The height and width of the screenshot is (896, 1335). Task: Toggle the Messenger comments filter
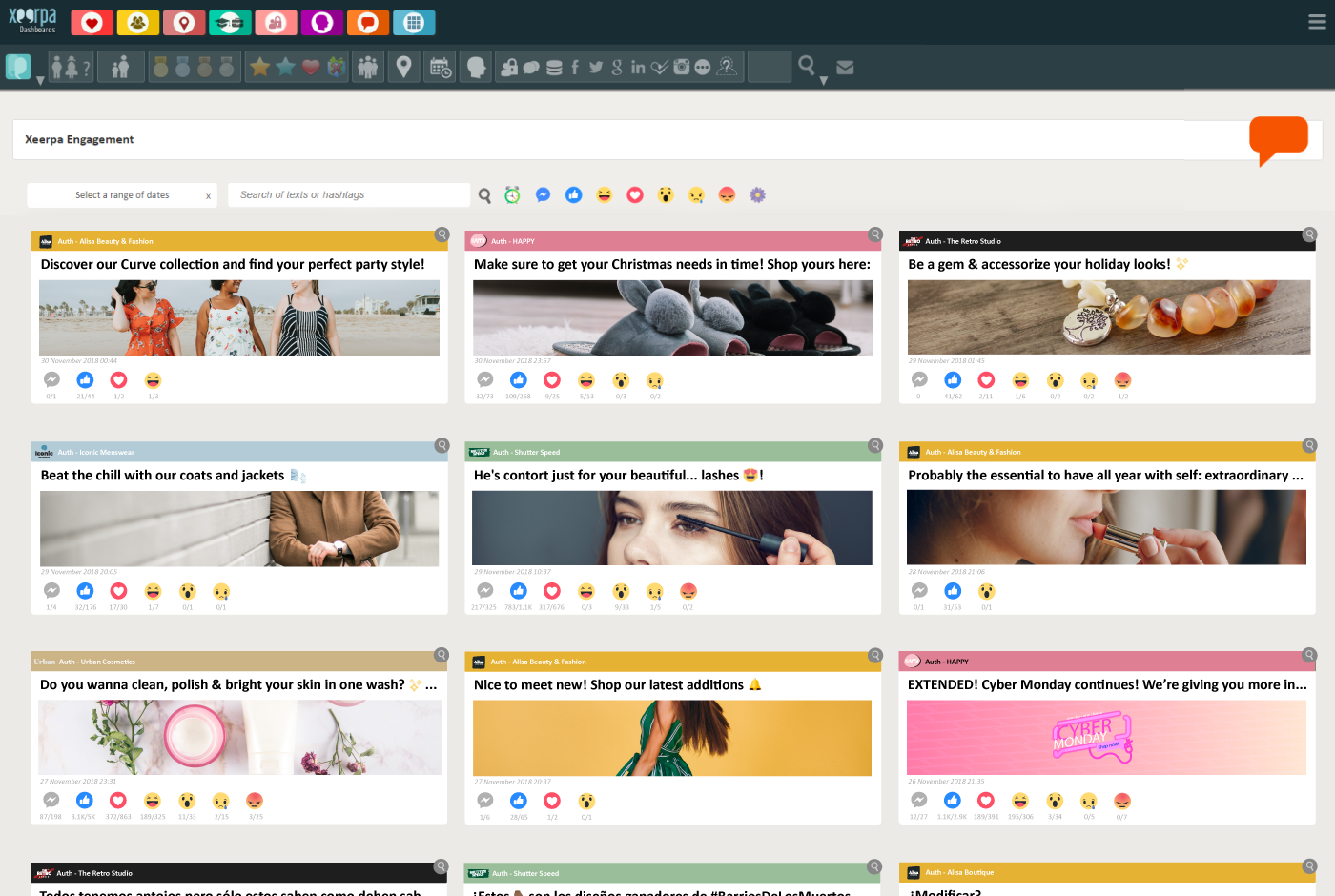[x=543, y=194]
